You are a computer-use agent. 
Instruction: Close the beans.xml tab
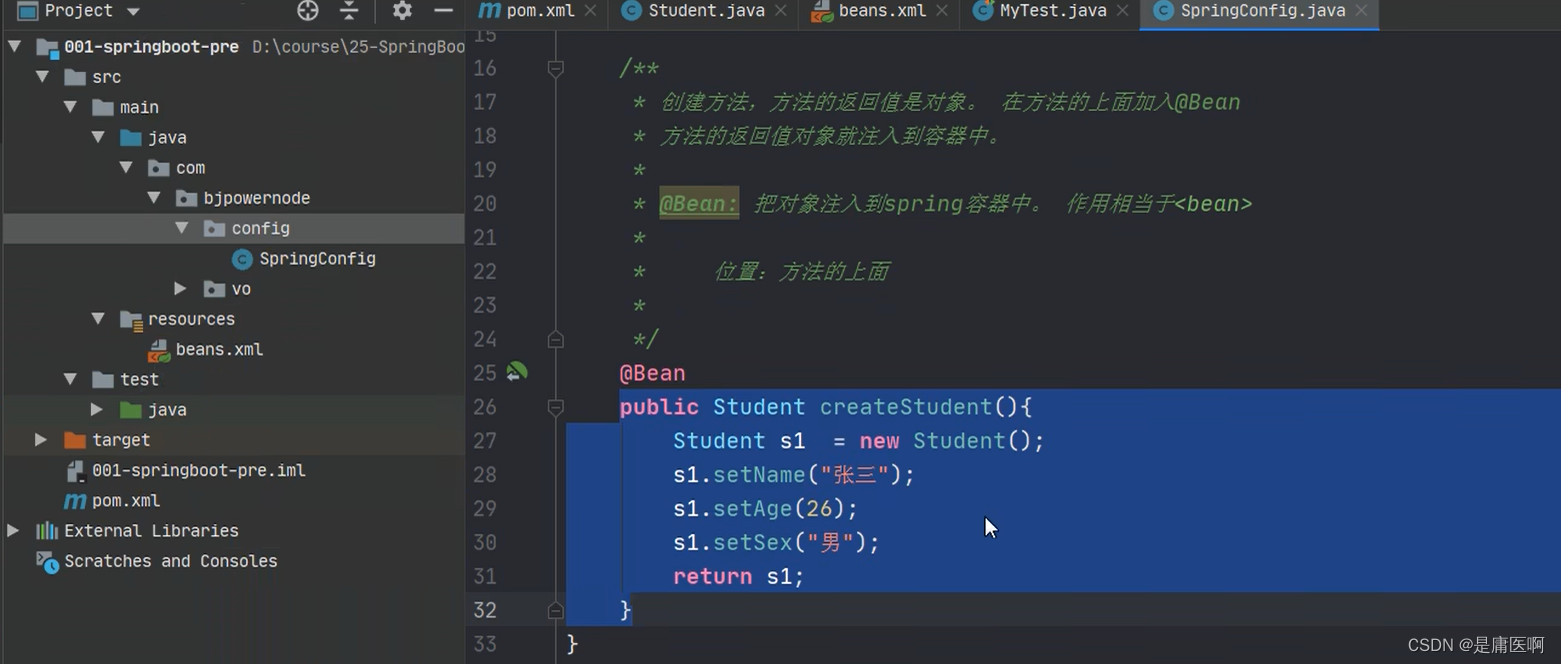coord(940,11)
